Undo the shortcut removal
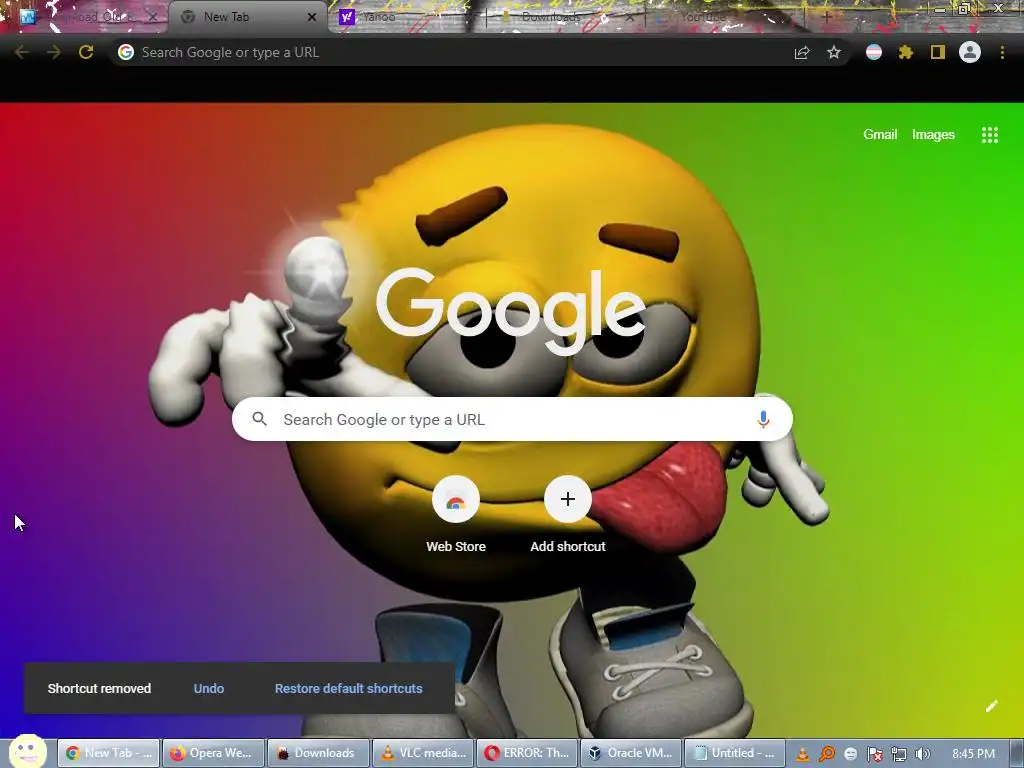Viewport: 1024px width, 768px height. point(209,688)
